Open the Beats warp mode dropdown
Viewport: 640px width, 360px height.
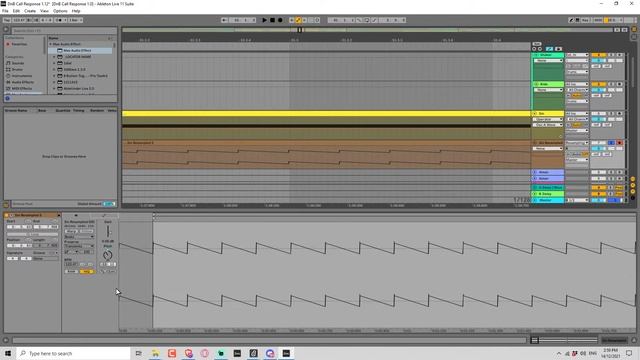pyautogui.click(x=79, y=237)
